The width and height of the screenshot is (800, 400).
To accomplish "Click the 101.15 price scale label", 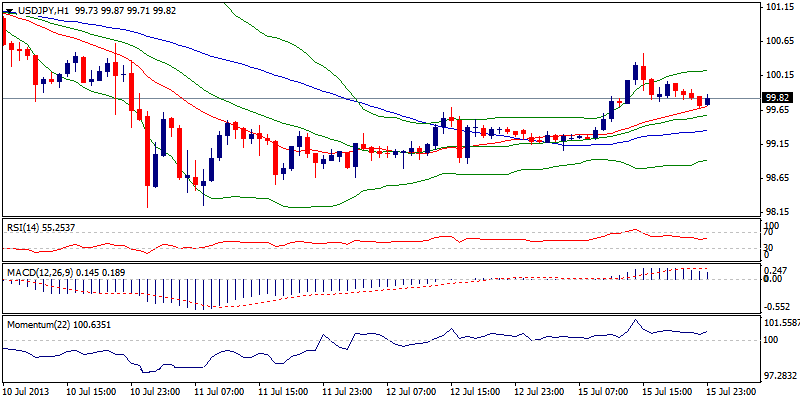I will (778, 7).
